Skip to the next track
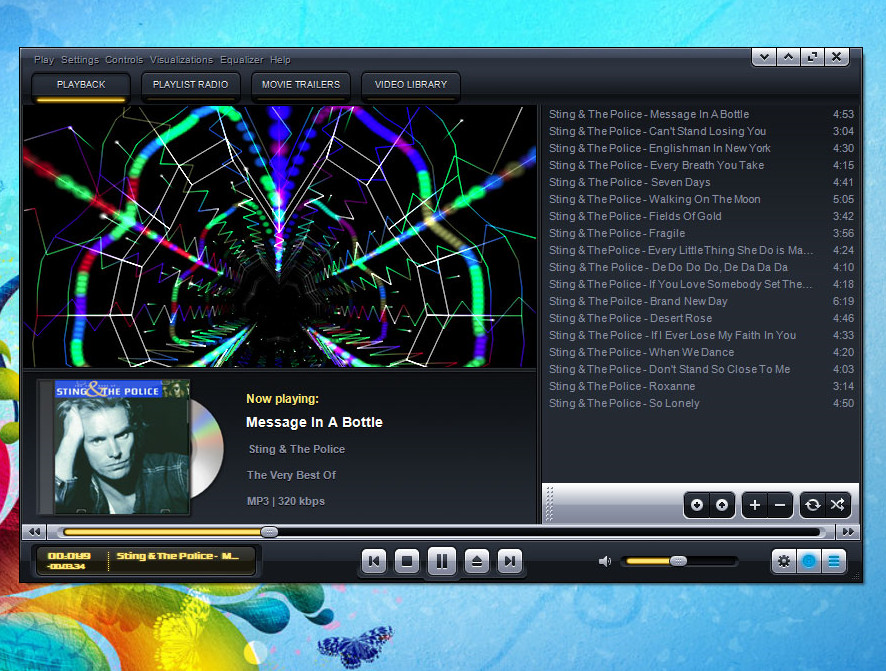Viewport: 886px width, 671px height. pyautogui.click(x=510, y=561)
